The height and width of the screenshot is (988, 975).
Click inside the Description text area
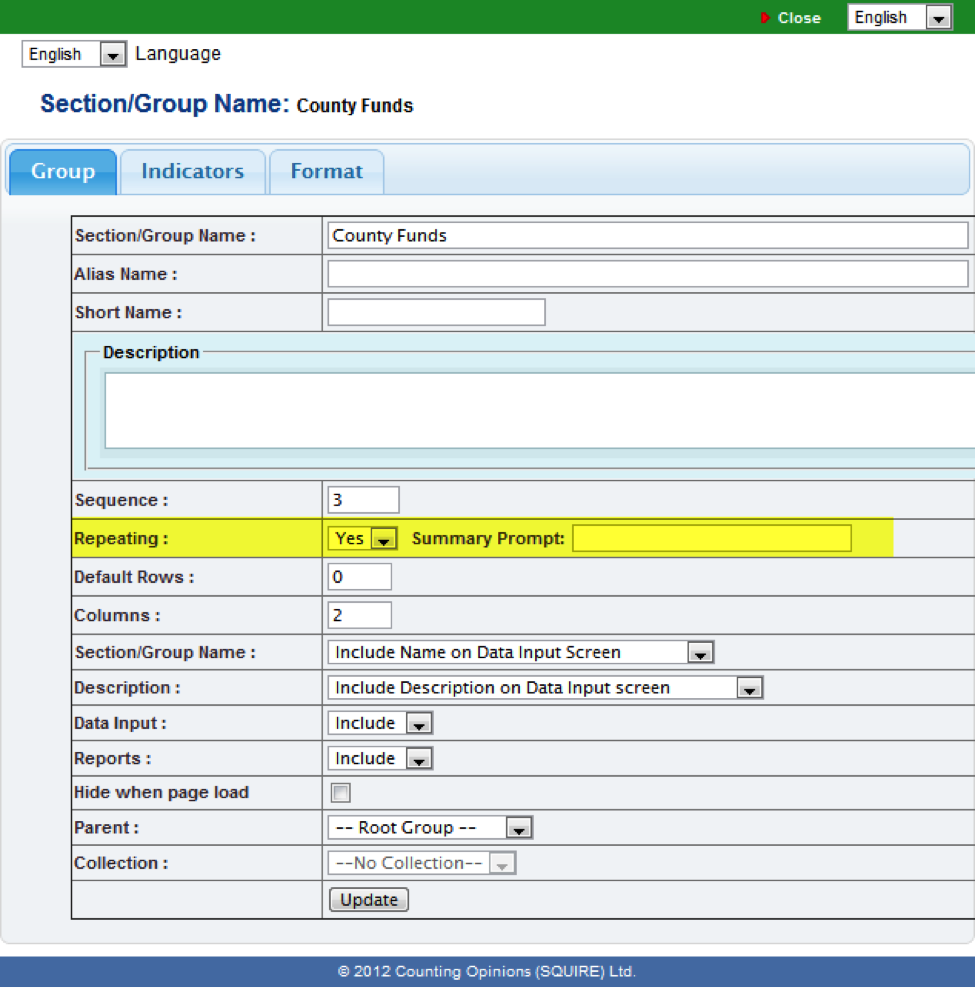540,411
